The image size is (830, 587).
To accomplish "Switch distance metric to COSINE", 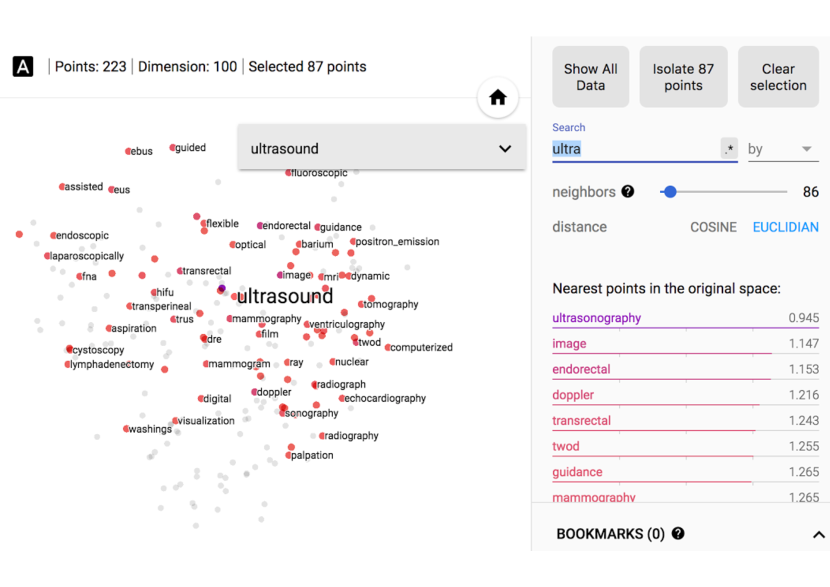I will tap(713, 227).
